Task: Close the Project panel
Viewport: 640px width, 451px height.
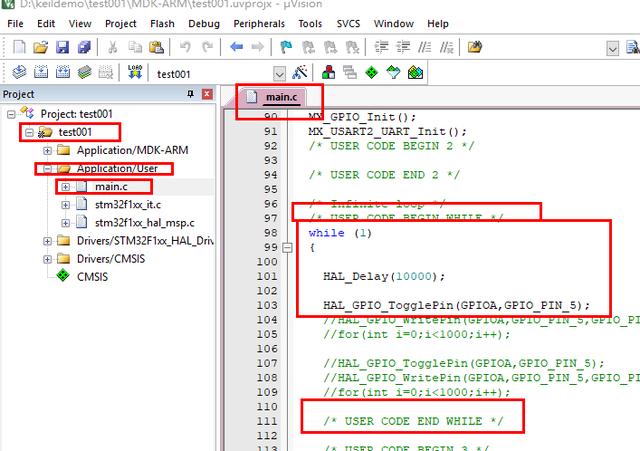Action: 207,94
